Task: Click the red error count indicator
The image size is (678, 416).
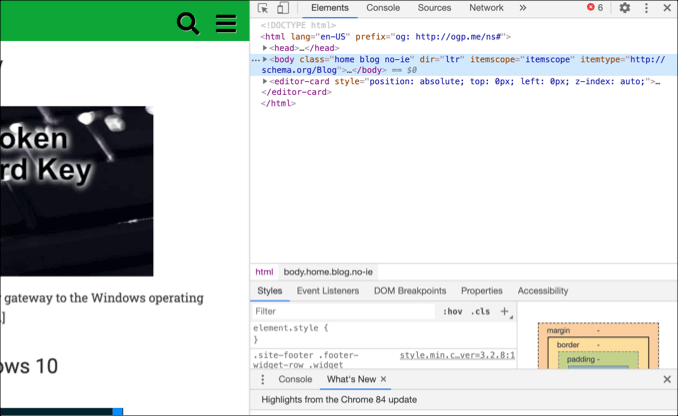Action: tap(594, 8)
